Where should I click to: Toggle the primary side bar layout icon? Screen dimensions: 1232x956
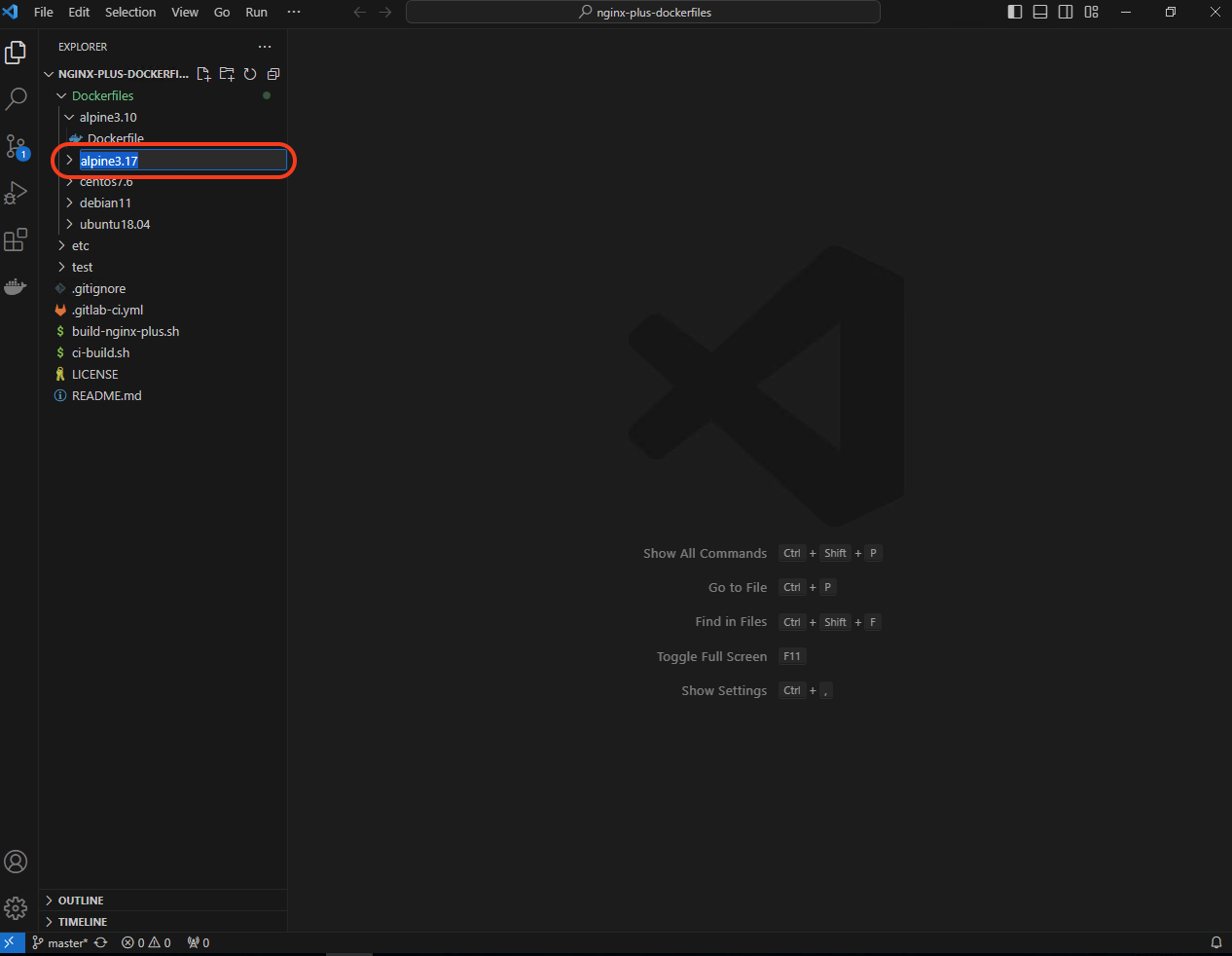[1015, 12]
